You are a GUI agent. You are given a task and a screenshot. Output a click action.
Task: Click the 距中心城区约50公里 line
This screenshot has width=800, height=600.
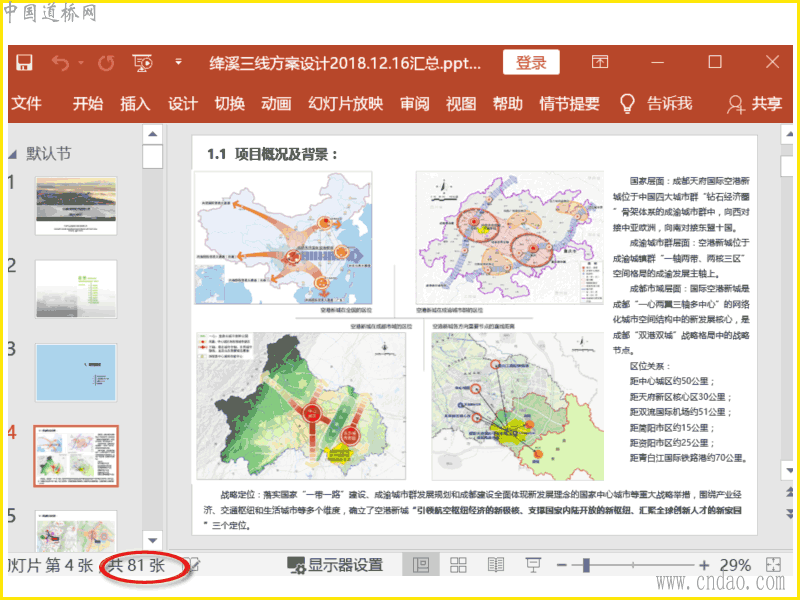672,381
